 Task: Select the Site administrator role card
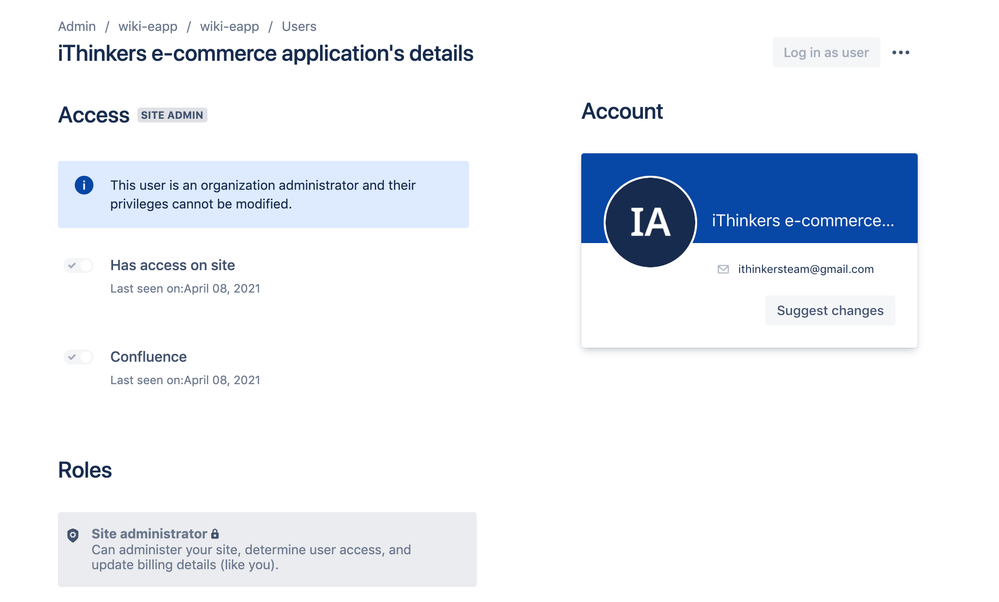[x=267, y=549]
